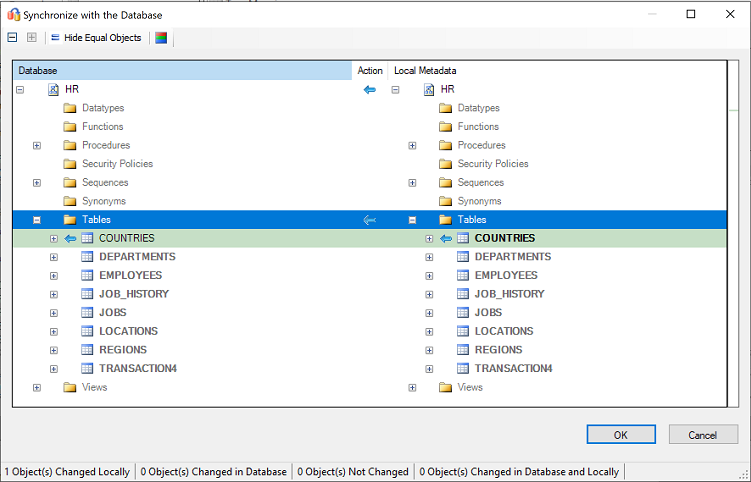751x482 pixels.
Task: Select JOB_HISTORY in Local Metadata tree
Action: pyautogui.click(x=509, y=294)
